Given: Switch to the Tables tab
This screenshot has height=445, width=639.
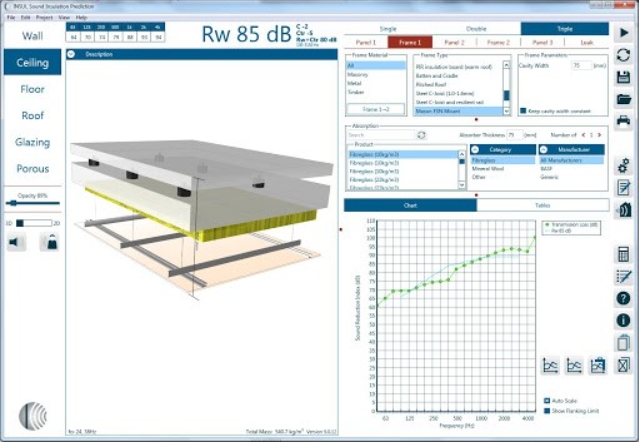Looking at the screenshot, I should [543, 205].
